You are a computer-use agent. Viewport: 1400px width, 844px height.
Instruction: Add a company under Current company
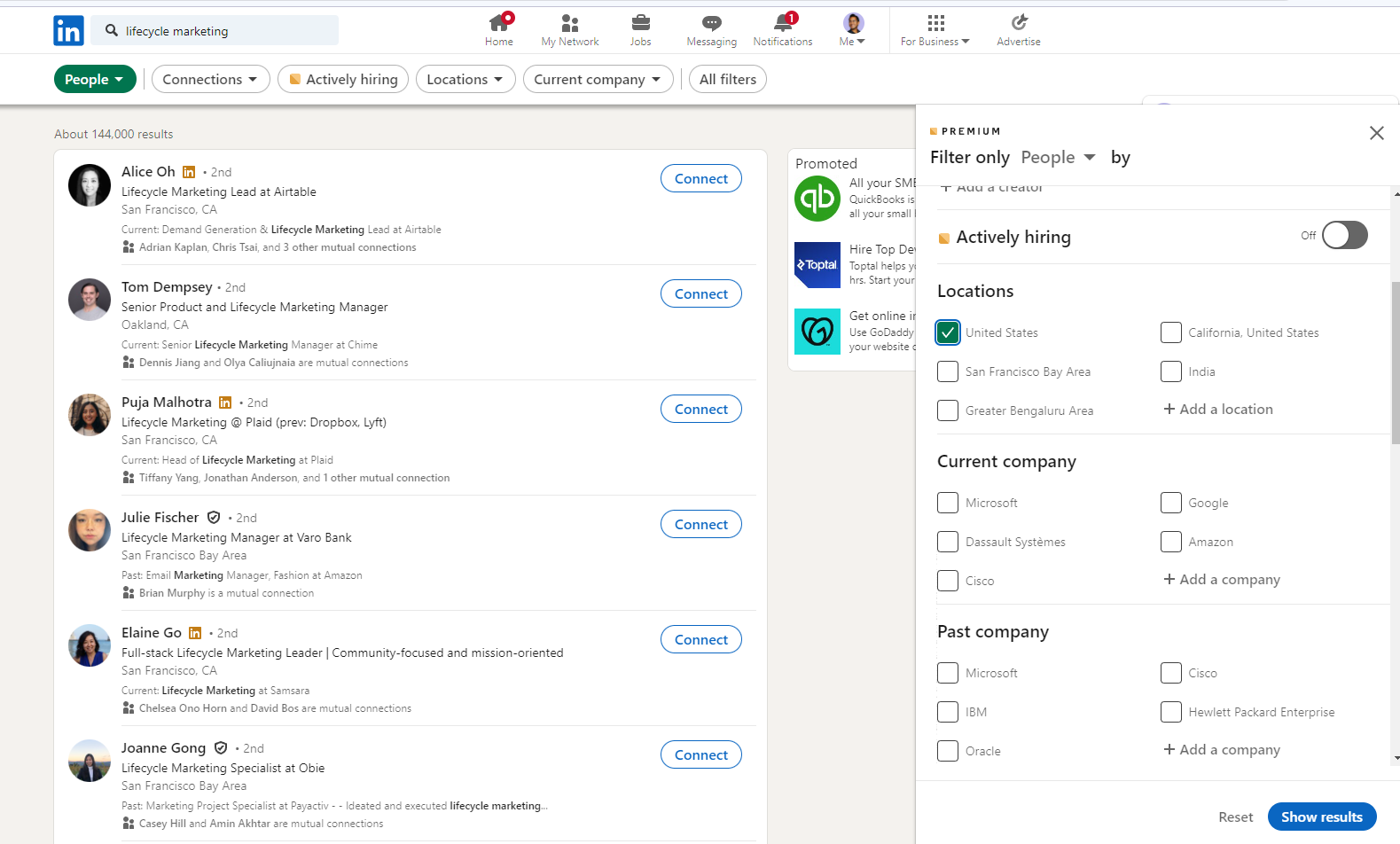[x=1222, y=579]
